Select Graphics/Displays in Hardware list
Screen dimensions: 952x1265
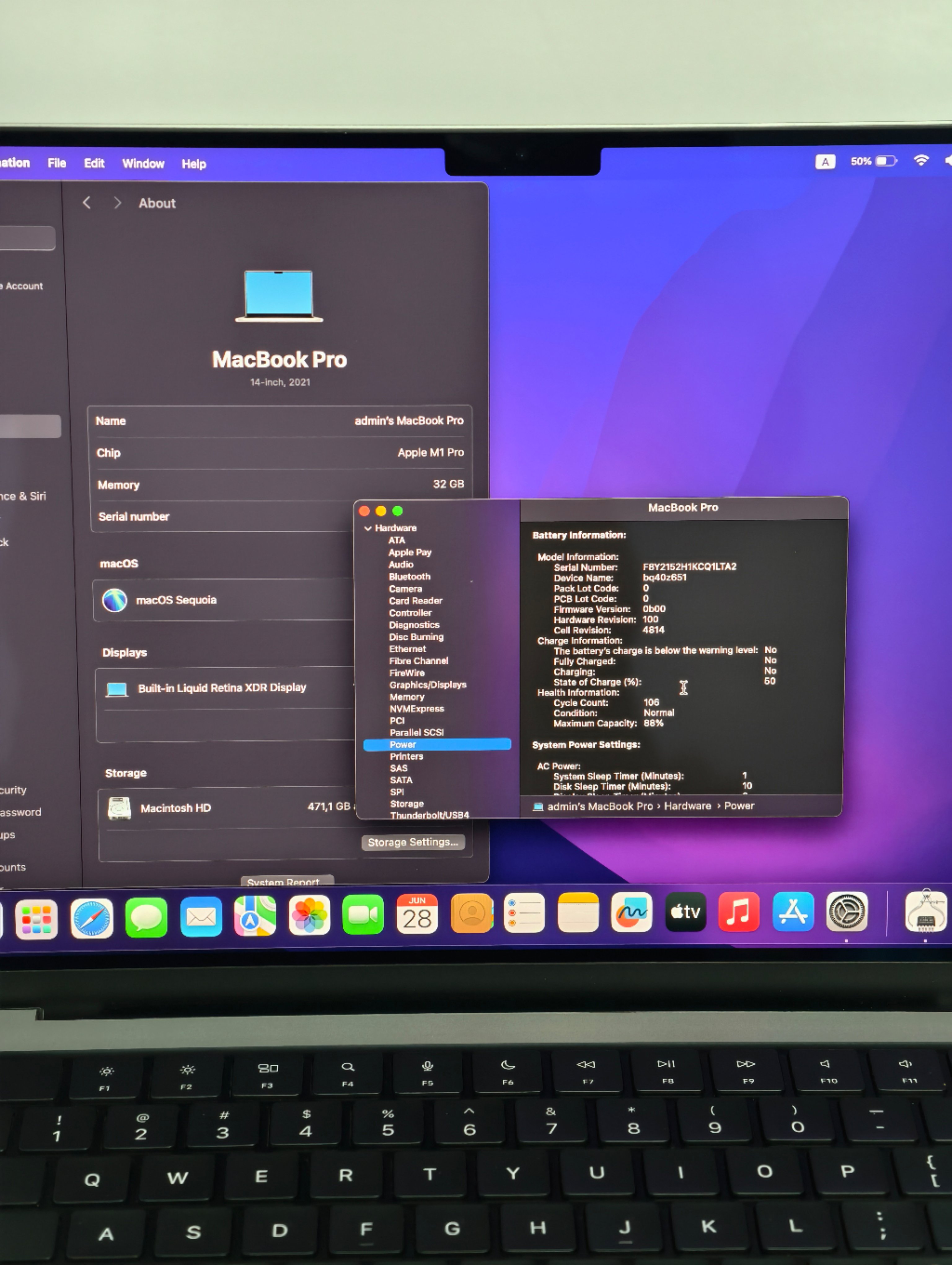click(x=427, y=685)
